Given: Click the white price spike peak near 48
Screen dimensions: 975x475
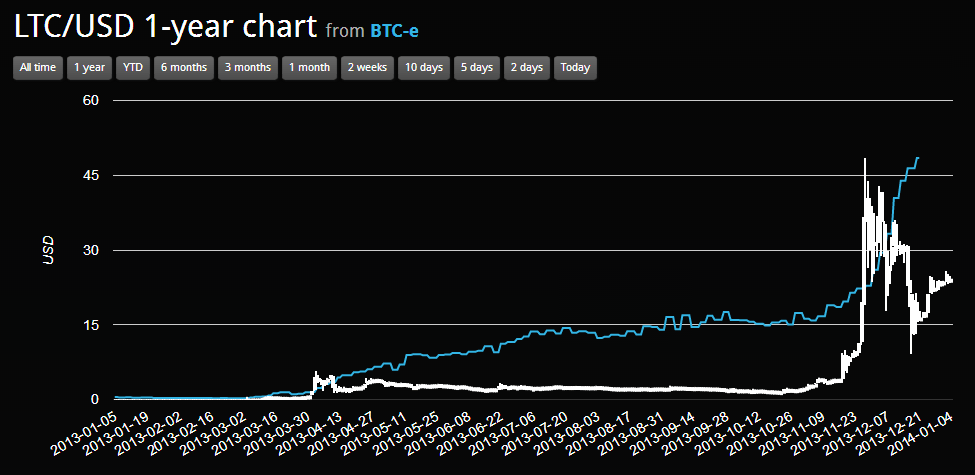Looking at the screenshot, I should click(865, 160).
